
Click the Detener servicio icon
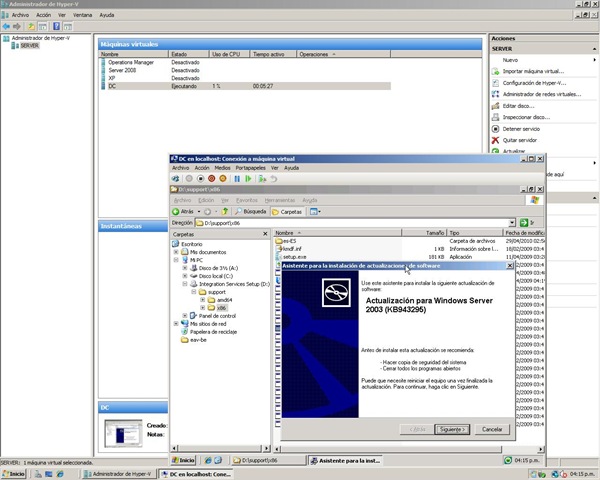click(x=496, y=129)
